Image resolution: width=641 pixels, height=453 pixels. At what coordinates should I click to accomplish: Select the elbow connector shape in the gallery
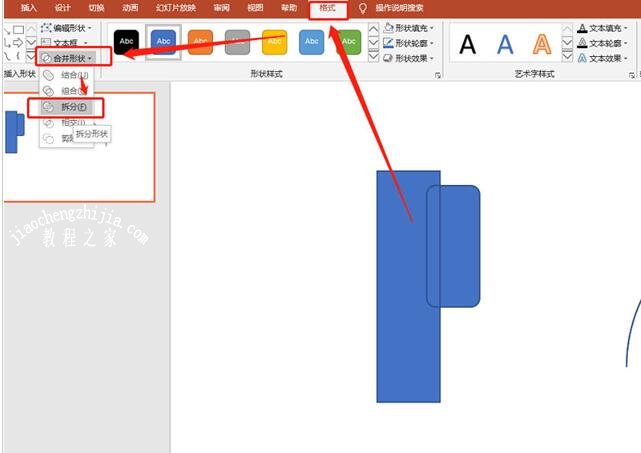click(7, 43)
